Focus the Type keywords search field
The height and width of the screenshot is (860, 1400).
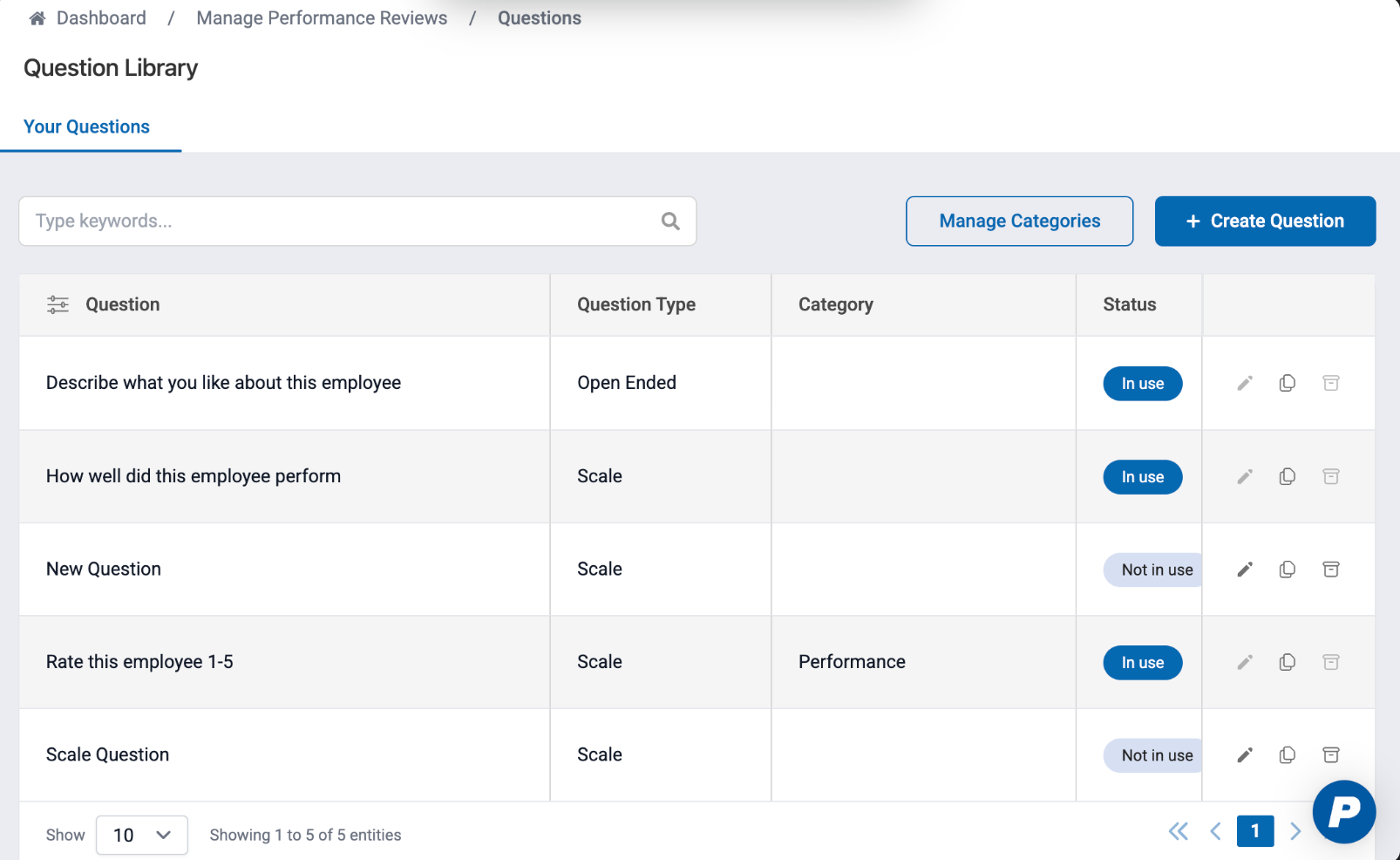click(340, 222)
